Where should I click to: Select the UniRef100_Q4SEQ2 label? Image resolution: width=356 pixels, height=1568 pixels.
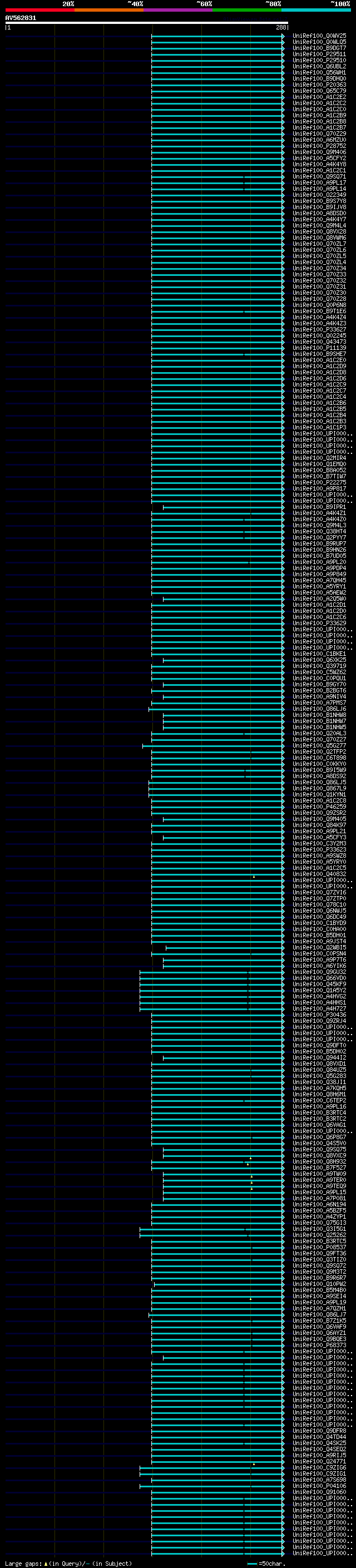(x=319, y=1449)
